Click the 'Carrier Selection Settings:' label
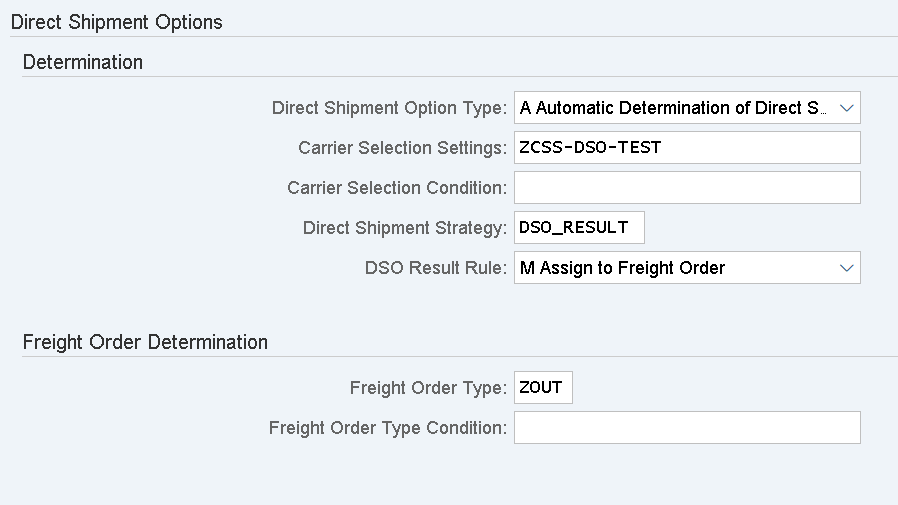898x505 pixels. pos(402,148)
